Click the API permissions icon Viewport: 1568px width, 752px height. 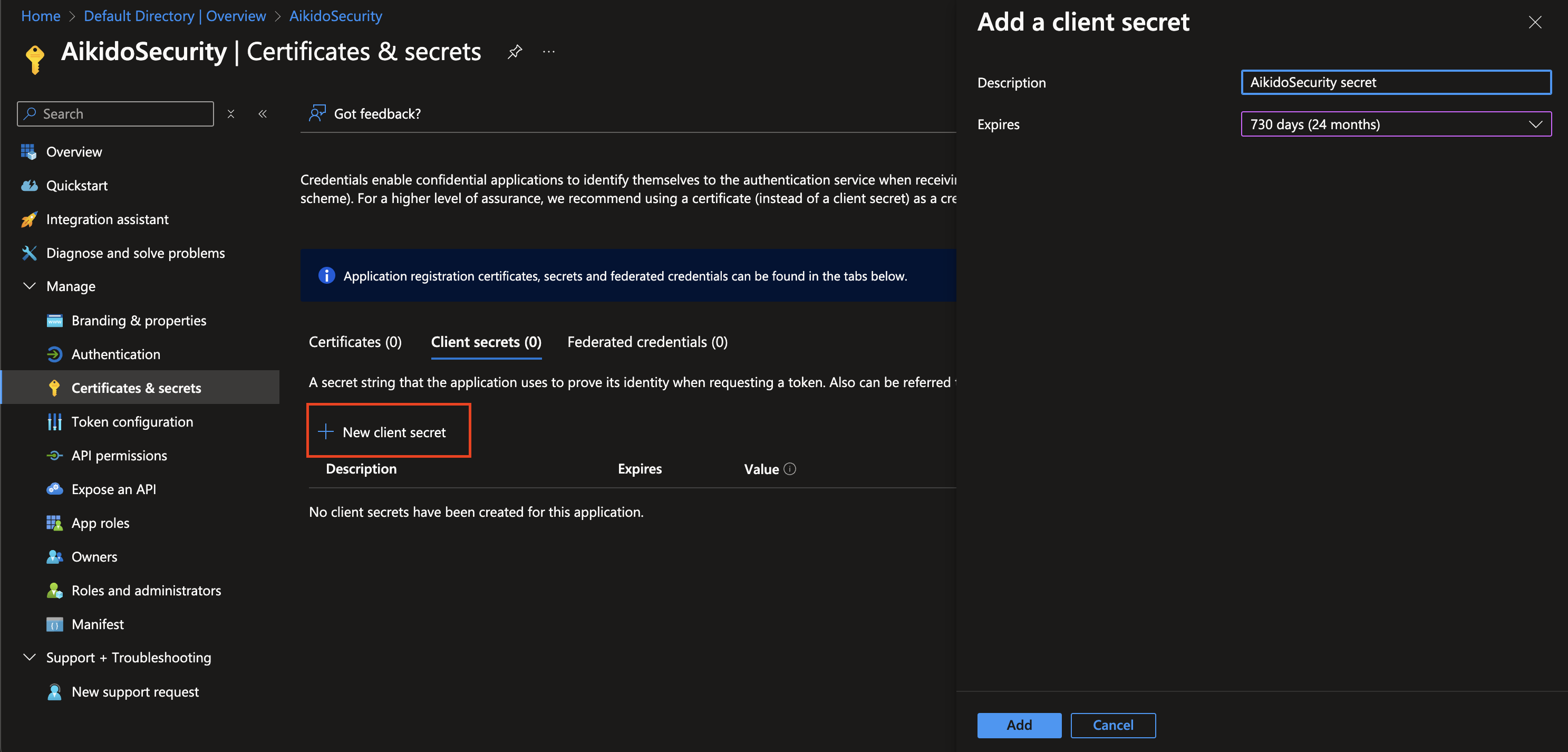coord(55,456)
